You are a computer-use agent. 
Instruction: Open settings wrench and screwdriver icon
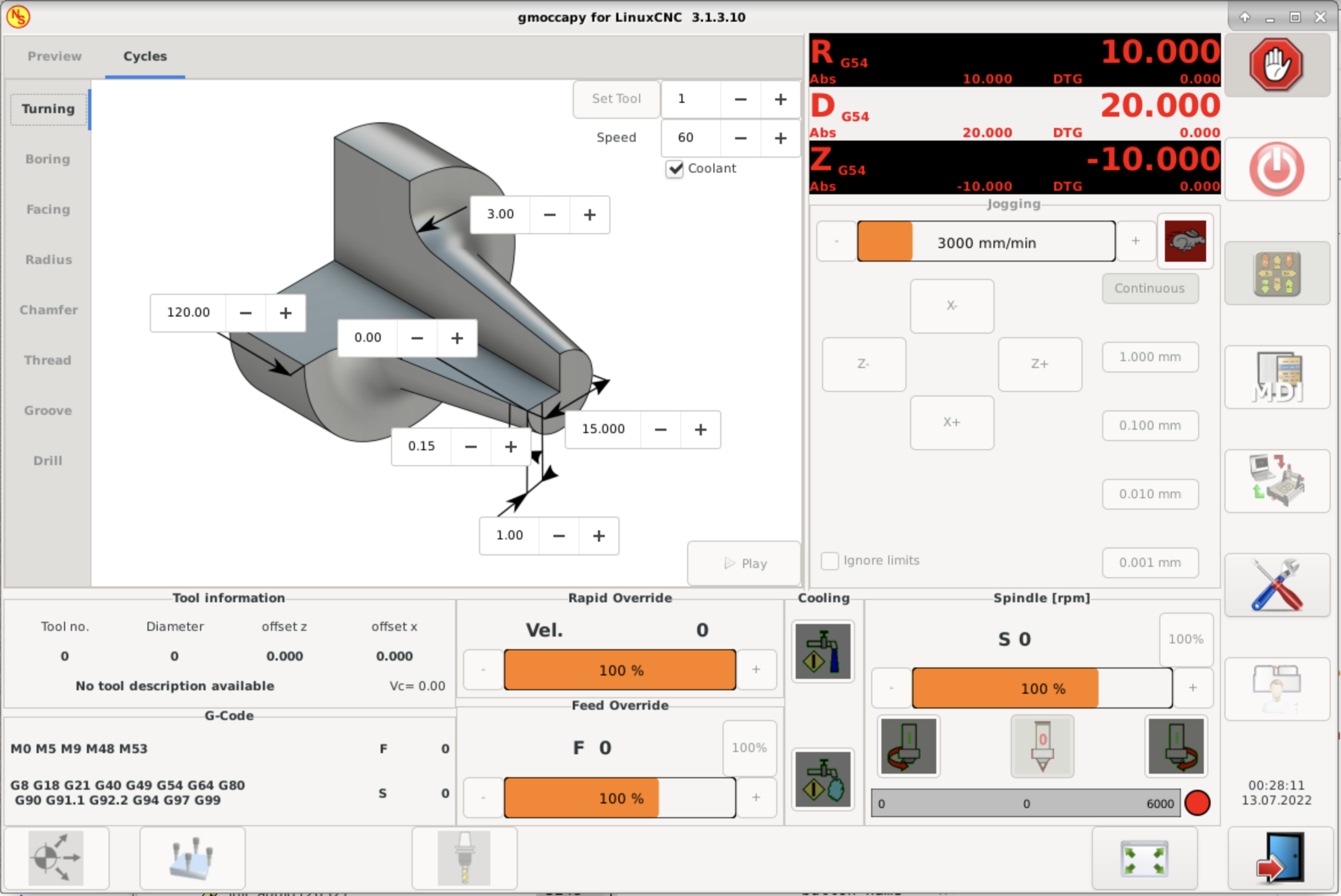(x=1277, y=585)
